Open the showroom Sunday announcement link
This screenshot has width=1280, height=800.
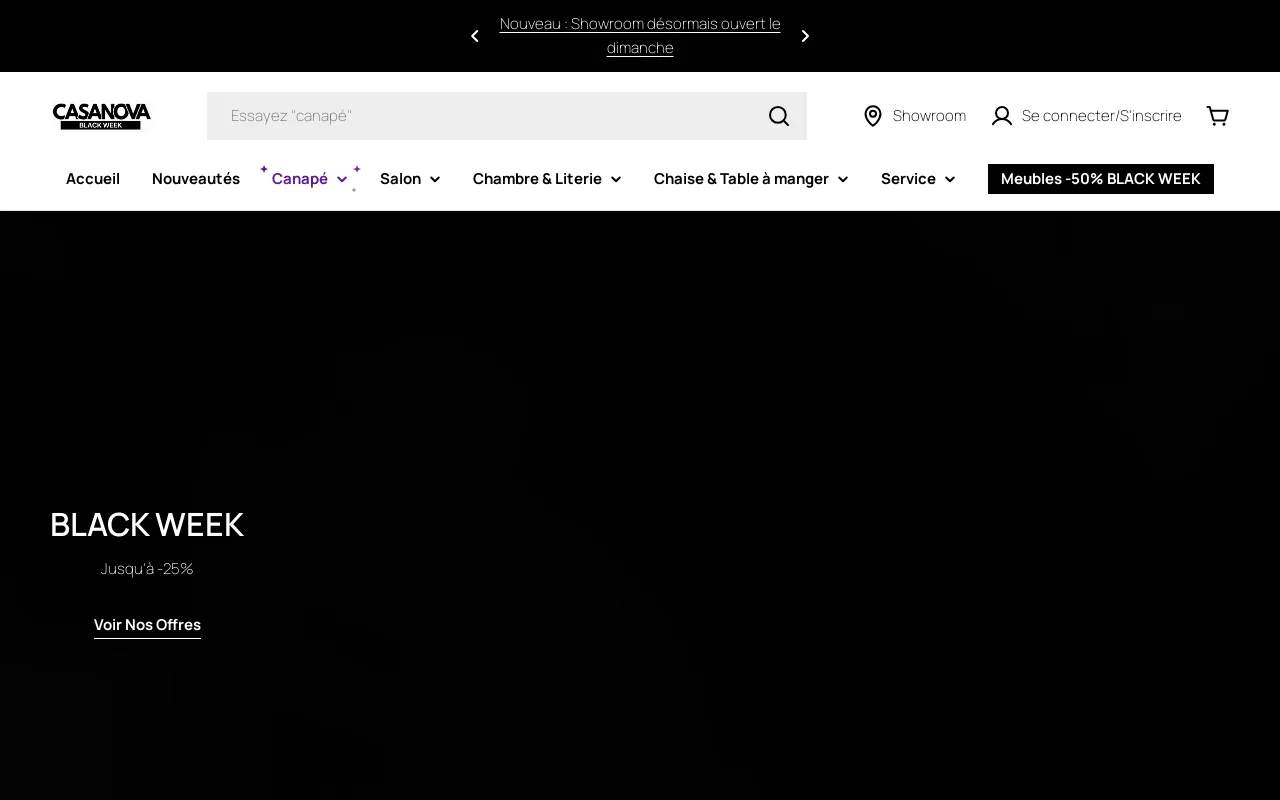[640, 36]
